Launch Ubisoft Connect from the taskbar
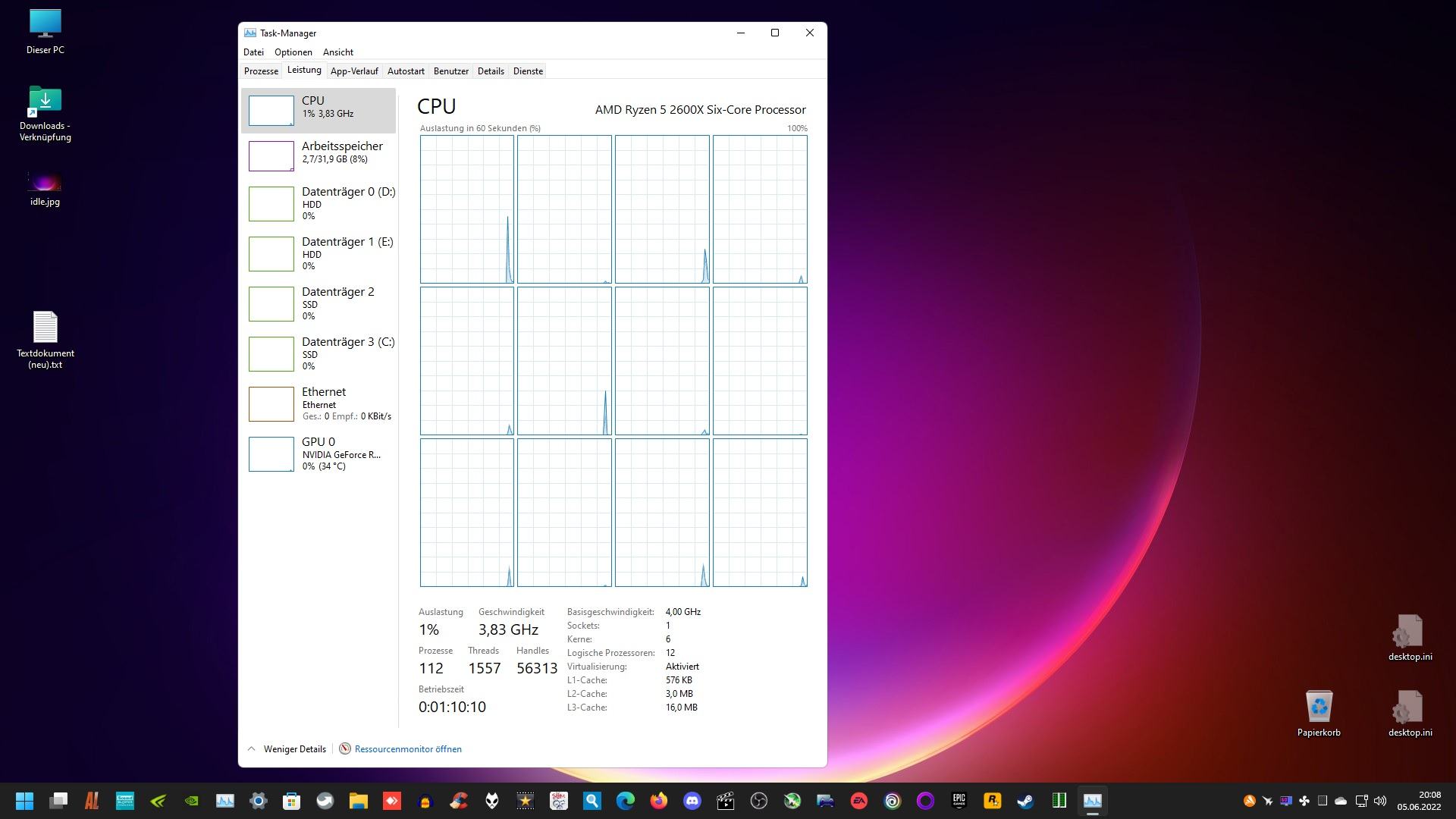Viewport: 1456px width, 819px height. [x=893, y=801]
